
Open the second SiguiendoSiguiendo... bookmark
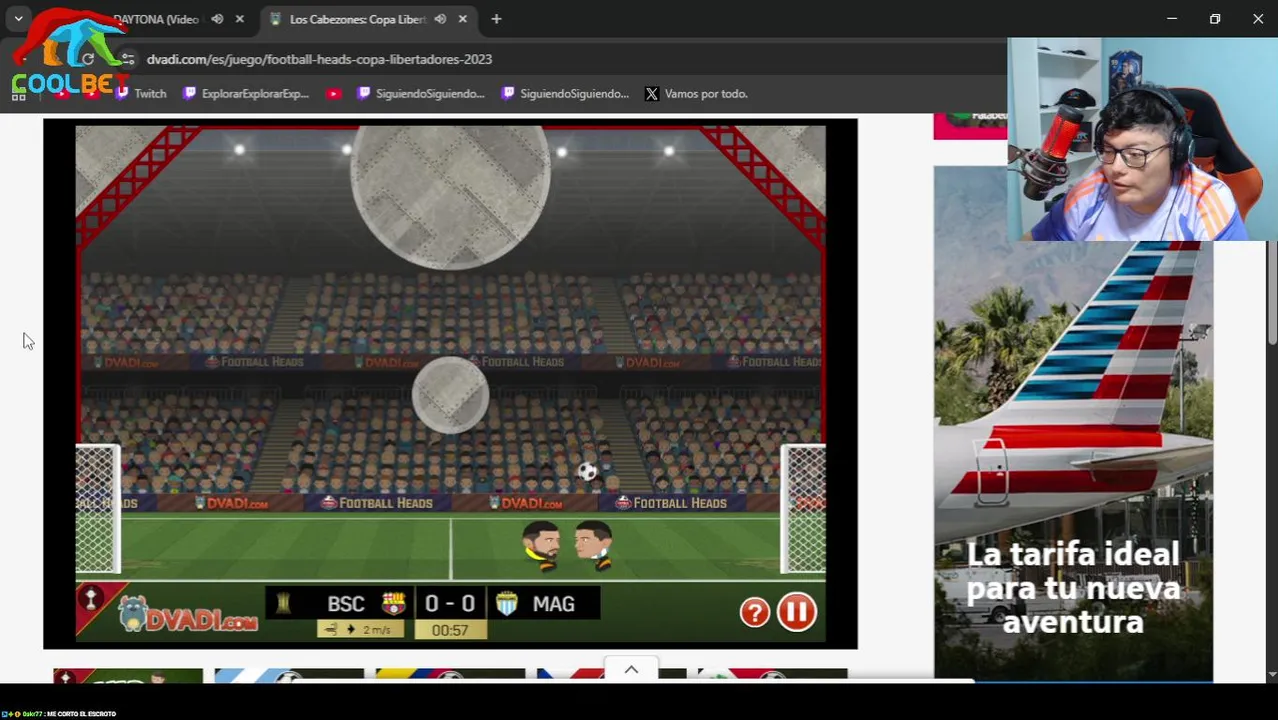[565, 93]
